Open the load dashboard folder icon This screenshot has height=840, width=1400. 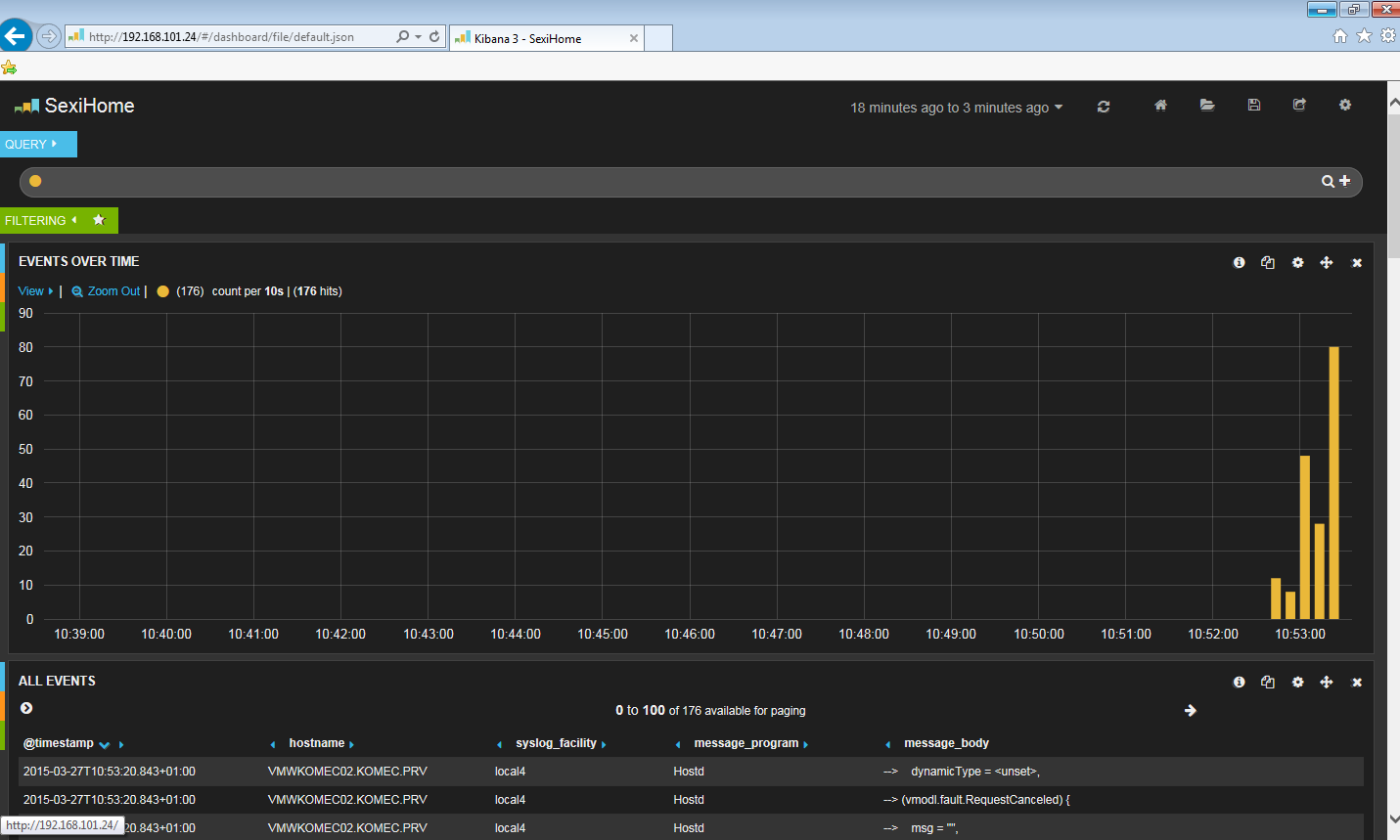pyautogui.click(x=1207, y=106)
